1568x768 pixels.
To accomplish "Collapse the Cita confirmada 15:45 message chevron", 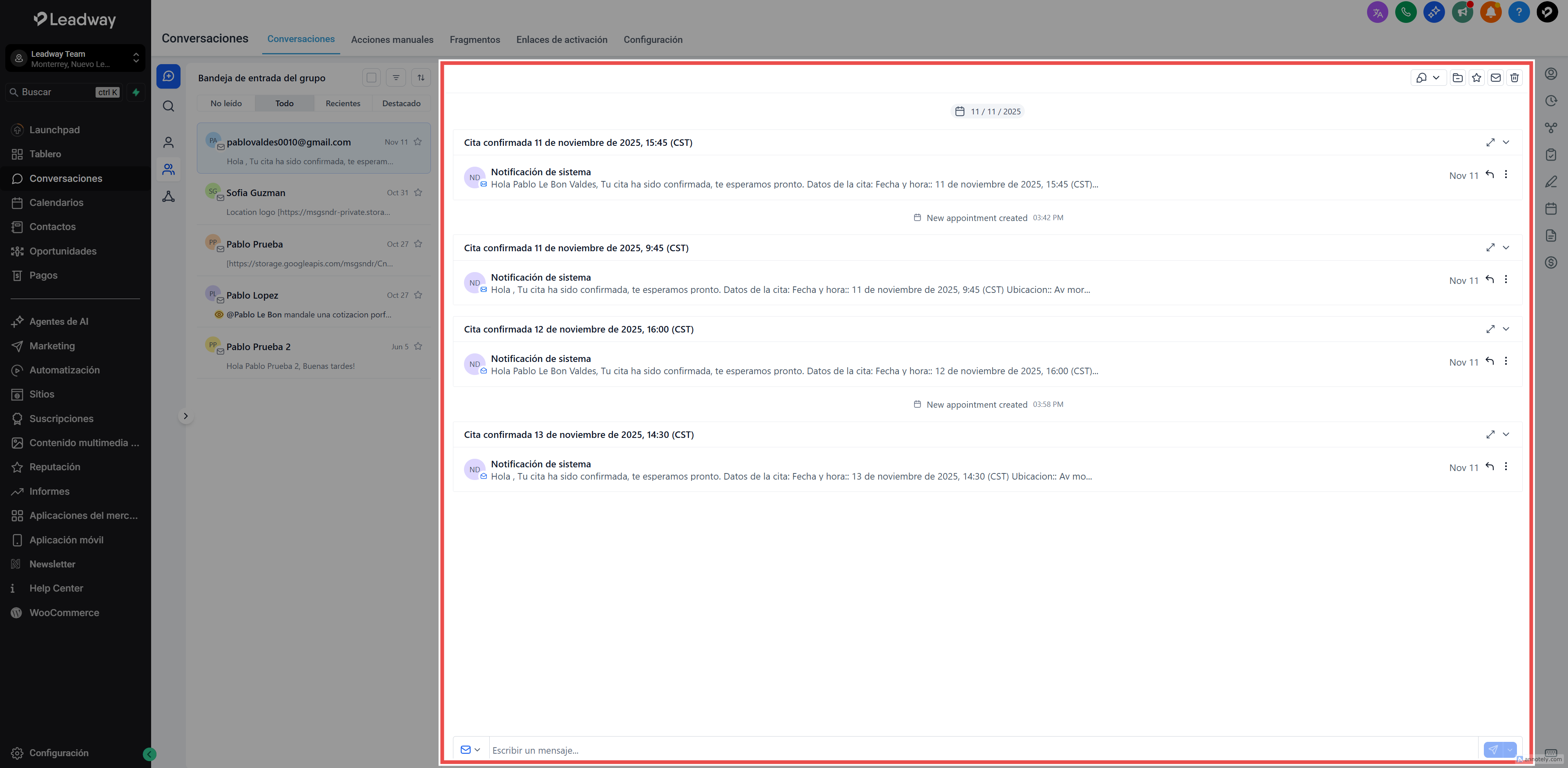I will (x=1506, y=142).
